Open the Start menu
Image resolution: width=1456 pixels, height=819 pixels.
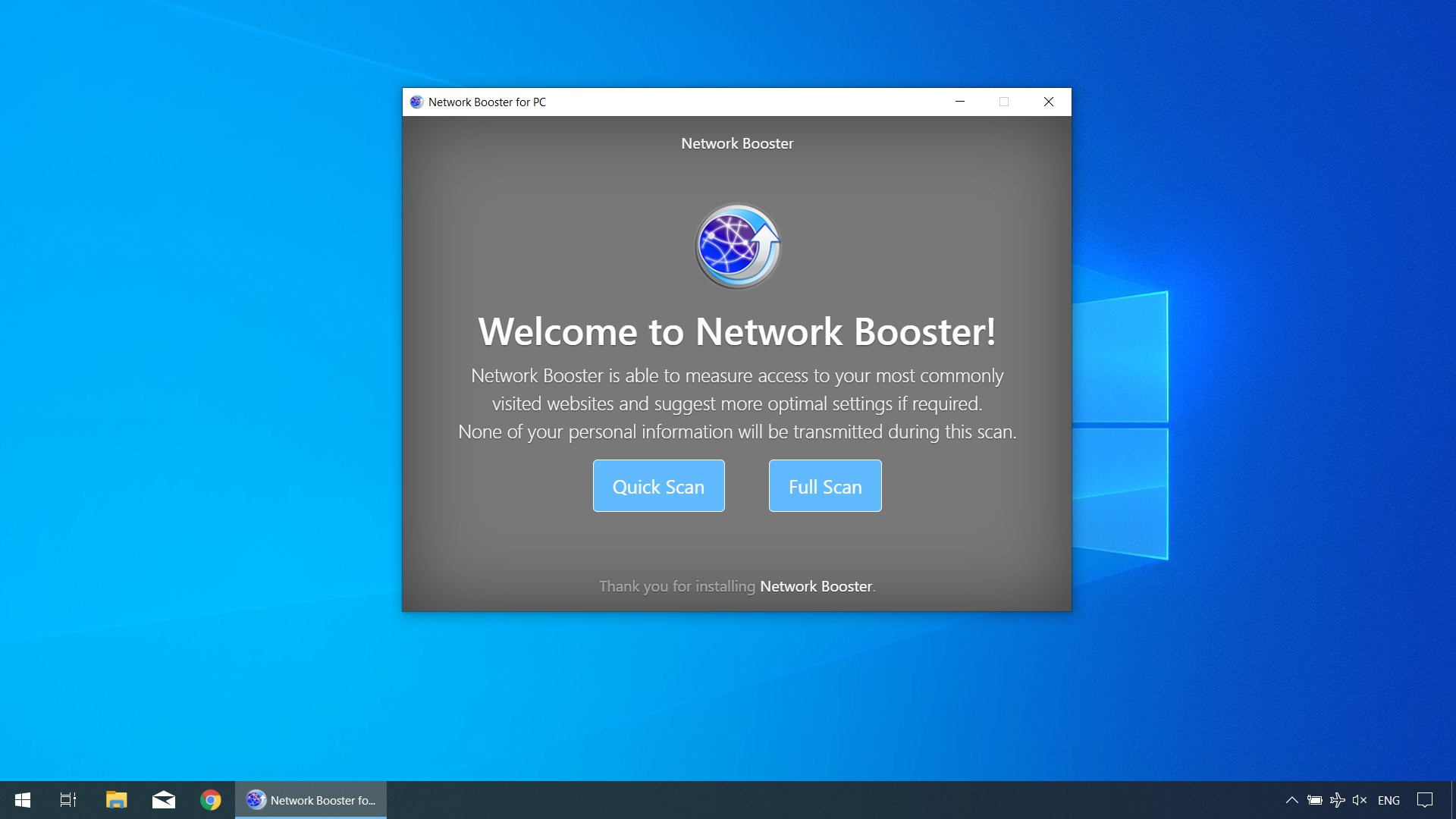coord(22,800)
